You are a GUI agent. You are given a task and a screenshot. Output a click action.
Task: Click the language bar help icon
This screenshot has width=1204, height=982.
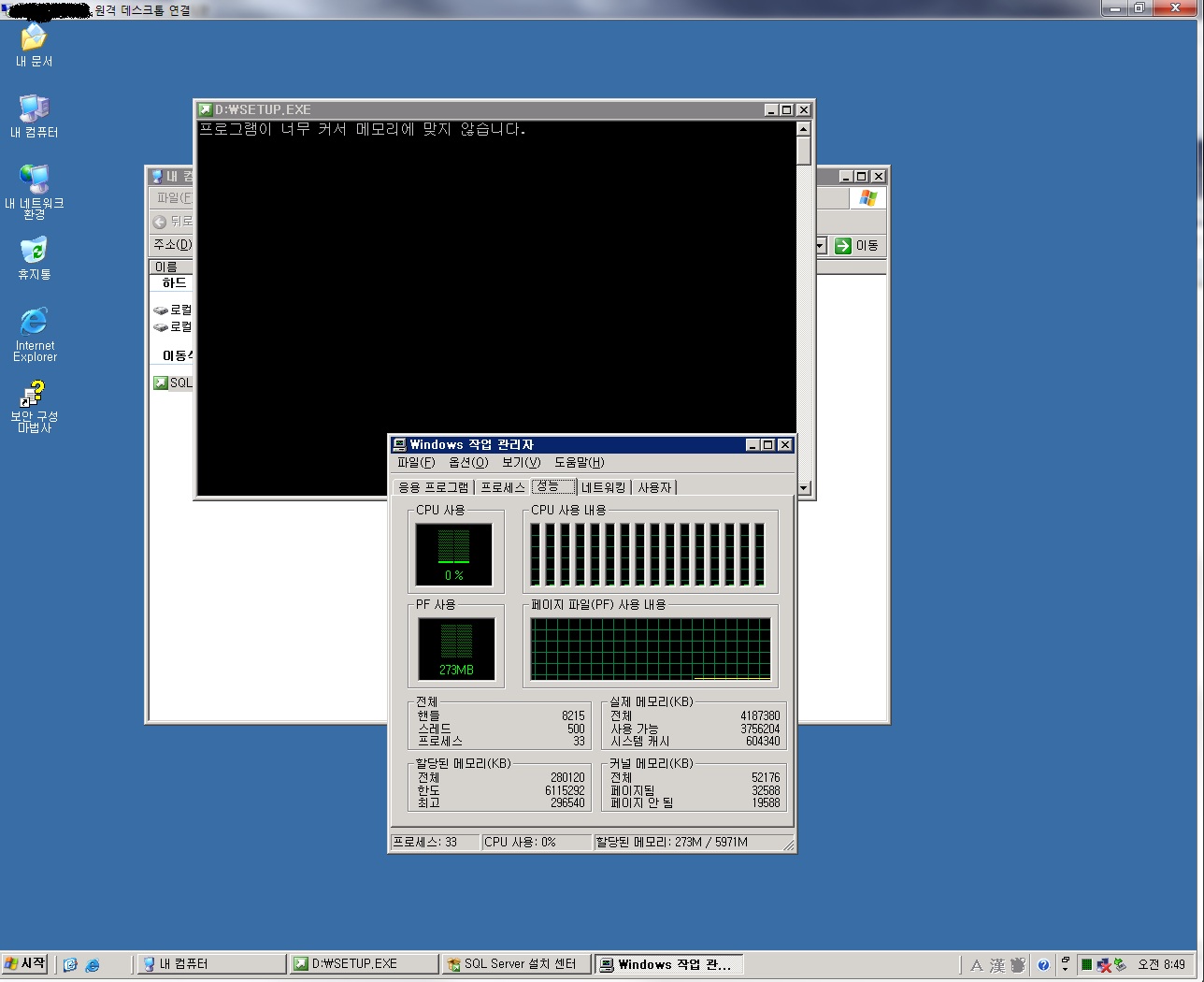1043,965
